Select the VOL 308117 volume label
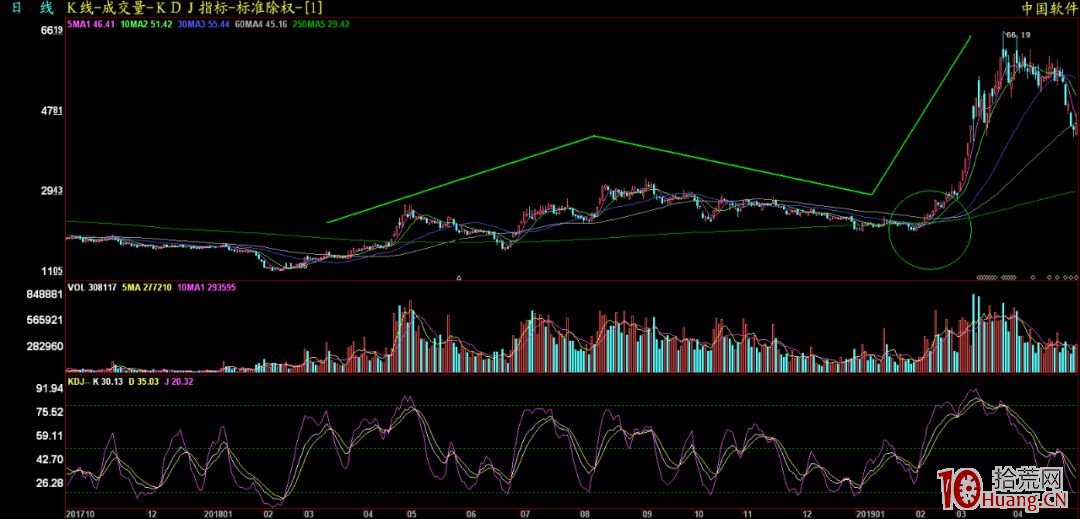Viewport: 1080px width, 519px height. click(x=91, y=289)
